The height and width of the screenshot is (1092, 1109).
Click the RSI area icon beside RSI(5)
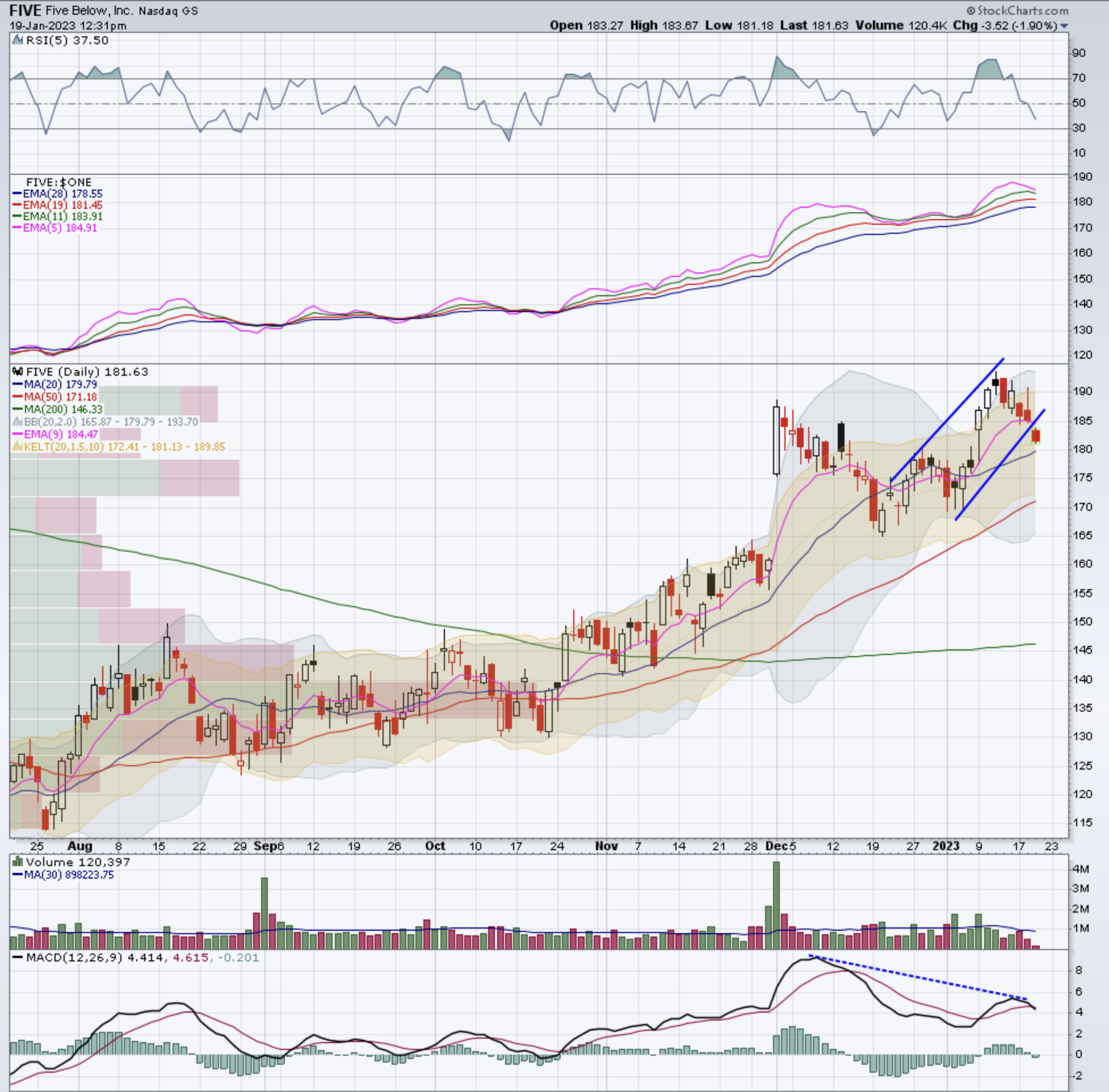(x=18, y=40)
